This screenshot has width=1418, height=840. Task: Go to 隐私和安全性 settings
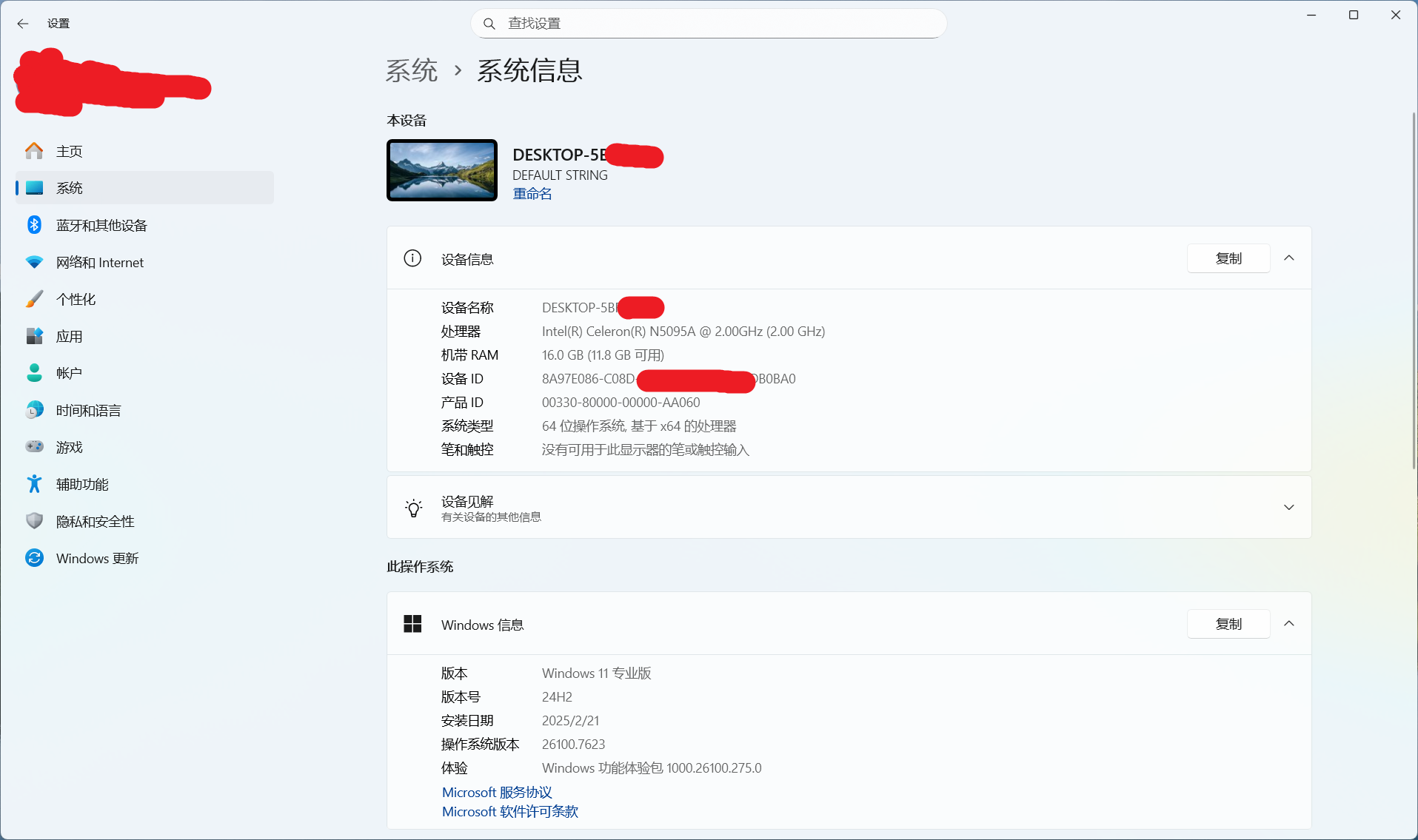[144, 521]
